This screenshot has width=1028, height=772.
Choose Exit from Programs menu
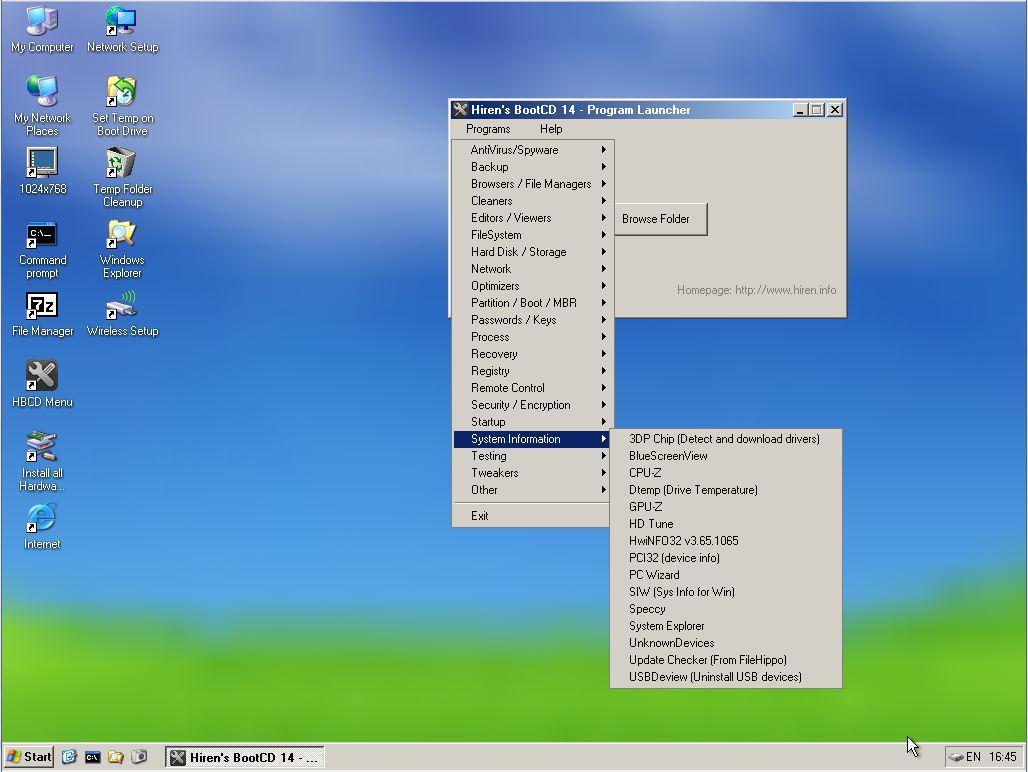tap(532, 516)
